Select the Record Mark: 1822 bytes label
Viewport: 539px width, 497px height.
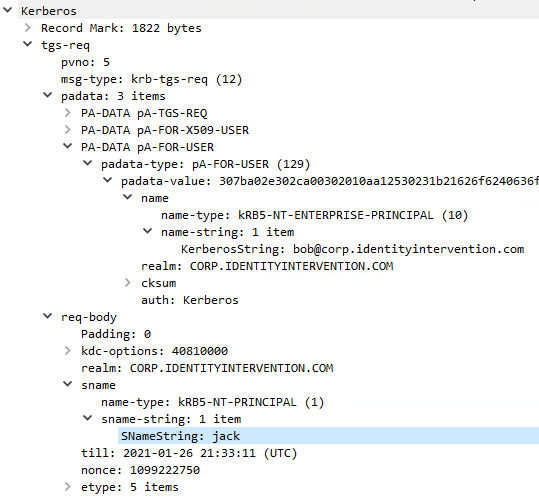(121, 28)
